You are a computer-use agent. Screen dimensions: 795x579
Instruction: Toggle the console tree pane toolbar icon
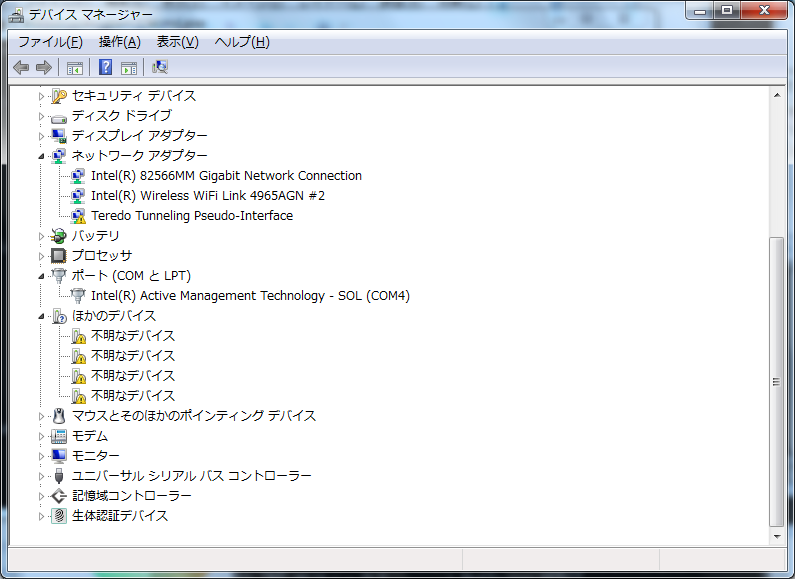pos(75,67)
